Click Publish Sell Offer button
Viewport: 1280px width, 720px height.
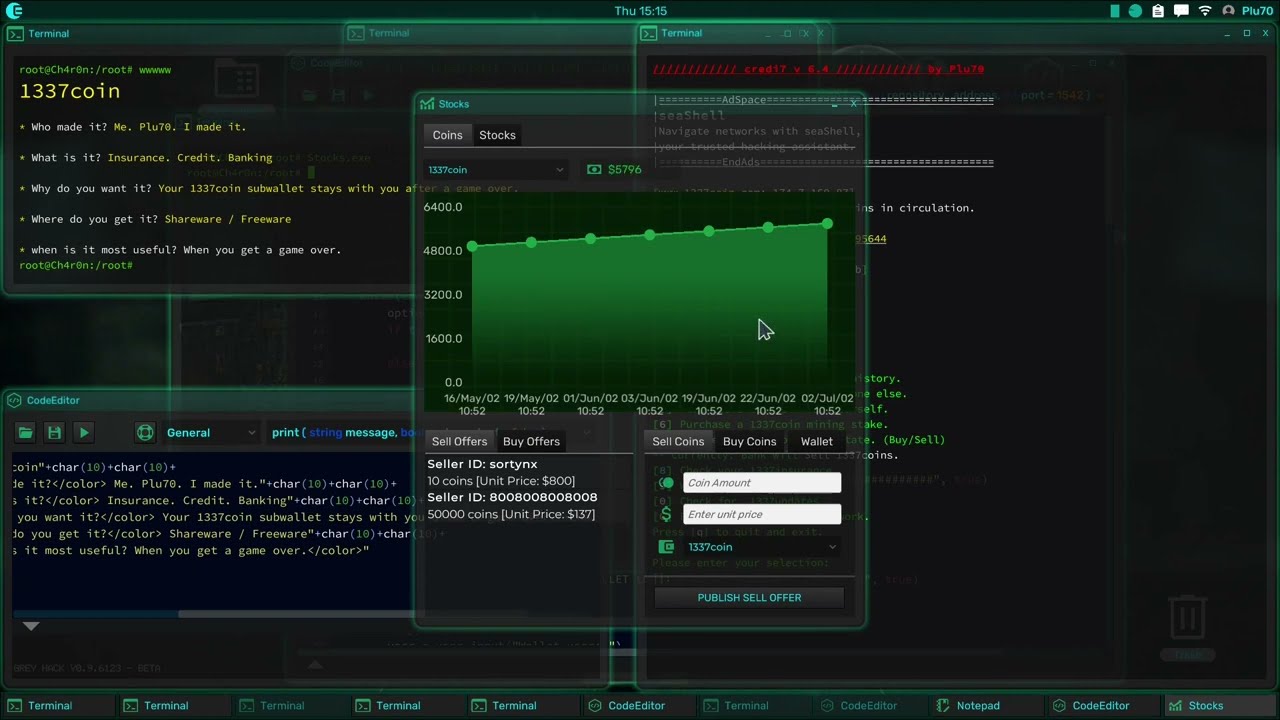749,597
